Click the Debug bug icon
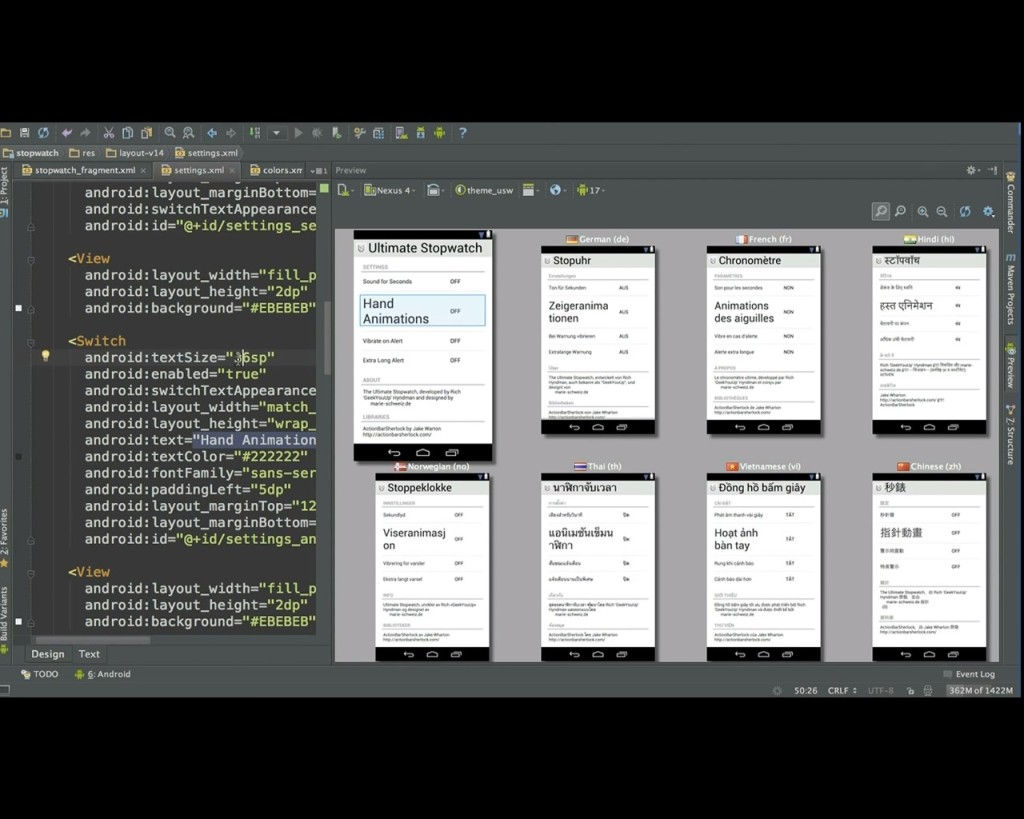The image size is (1024, 819). (317, 133)
